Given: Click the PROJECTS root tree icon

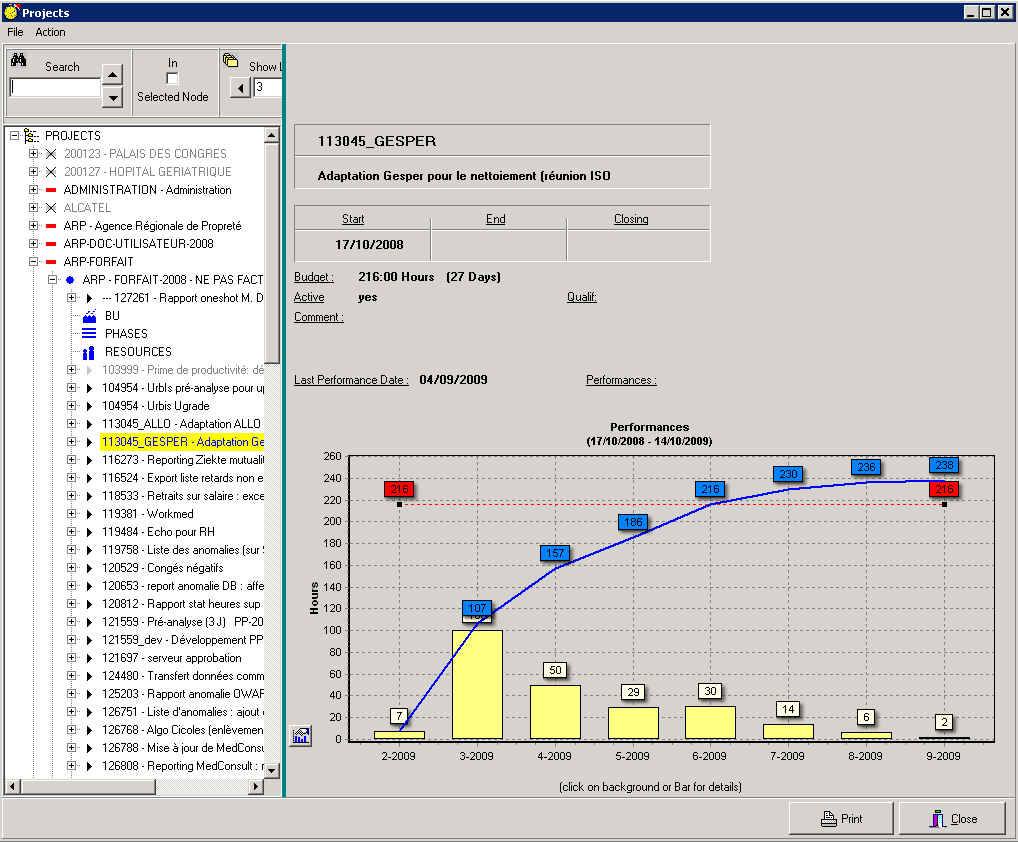Looking at the screenshot, I should [32, 136].
